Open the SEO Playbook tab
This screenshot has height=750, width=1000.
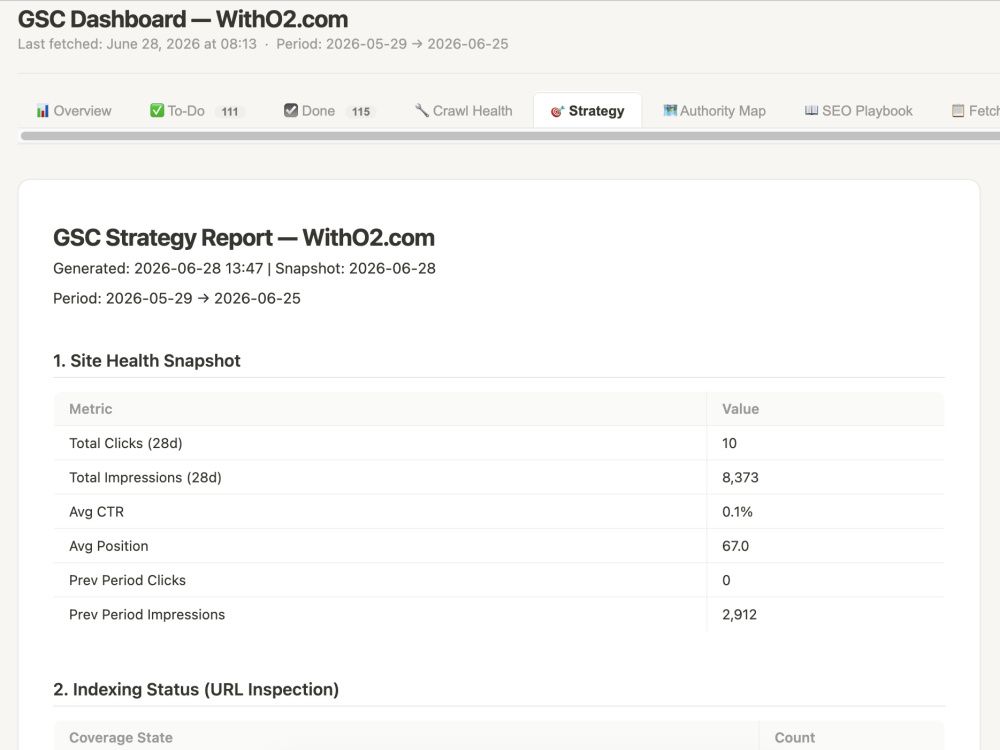[858, 111]
